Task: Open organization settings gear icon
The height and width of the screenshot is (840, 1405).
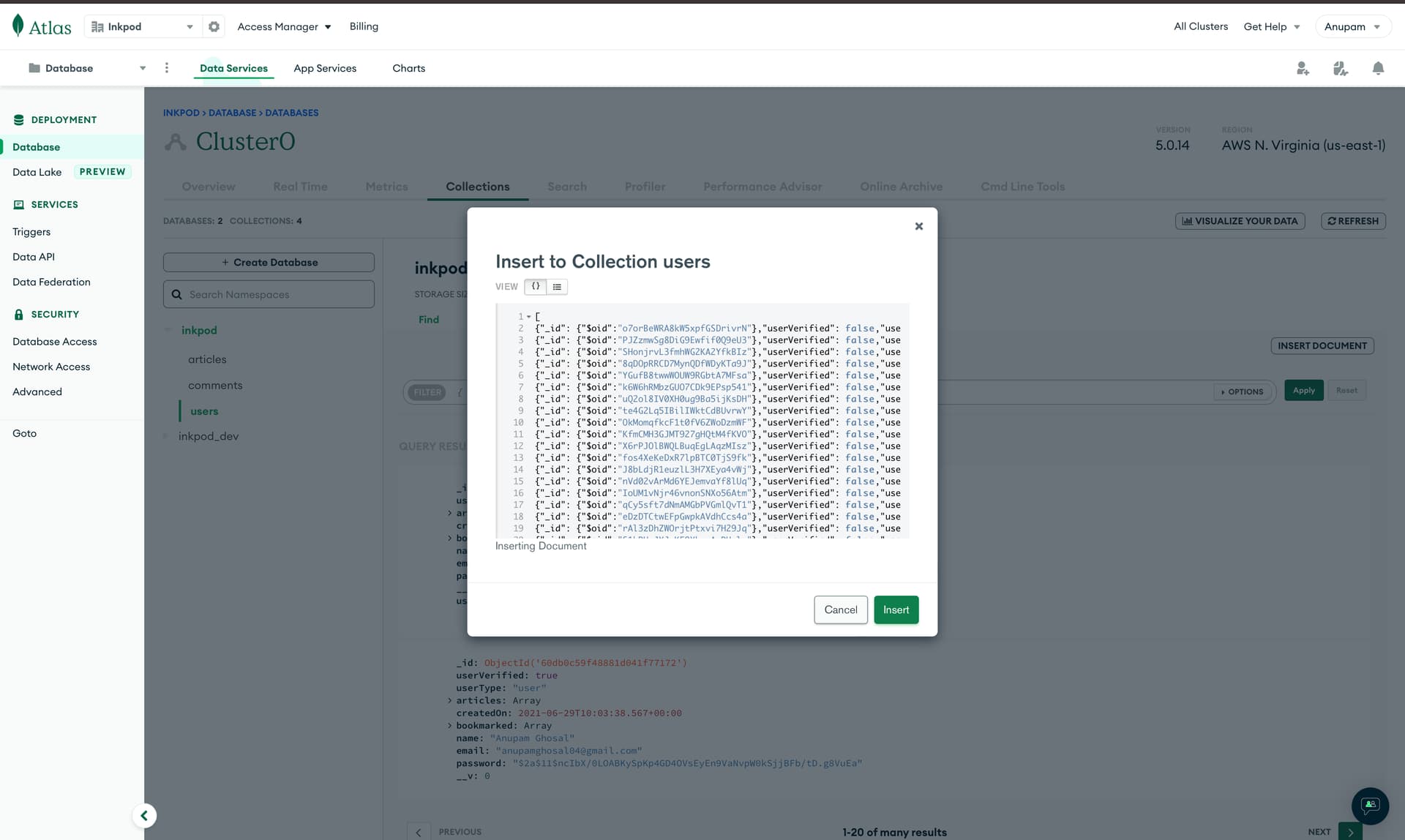Action: pyautogui.click(x=214, y=26)
